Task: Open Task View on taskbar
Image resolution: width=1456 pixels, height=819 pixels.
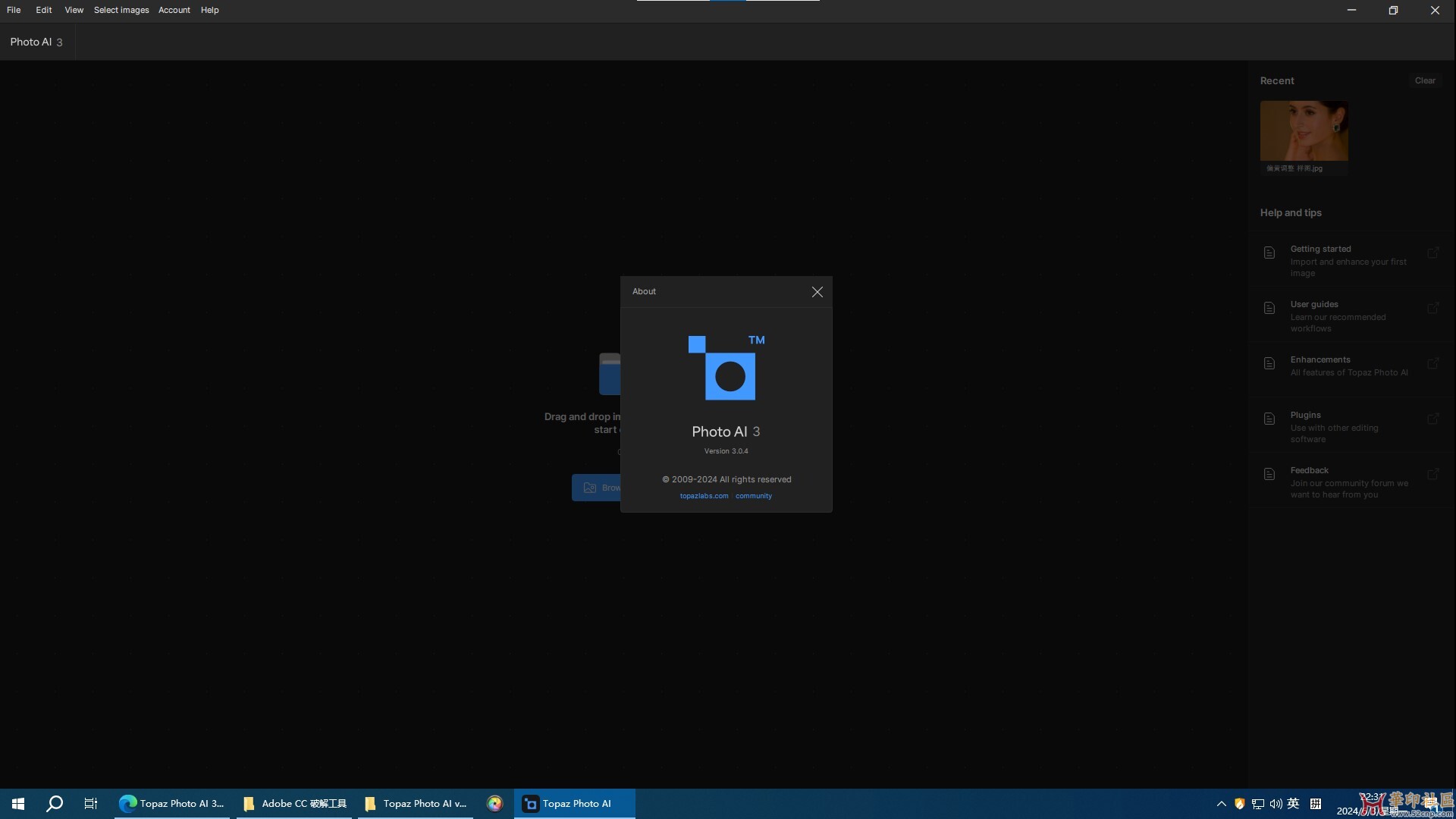Action: 91,804
